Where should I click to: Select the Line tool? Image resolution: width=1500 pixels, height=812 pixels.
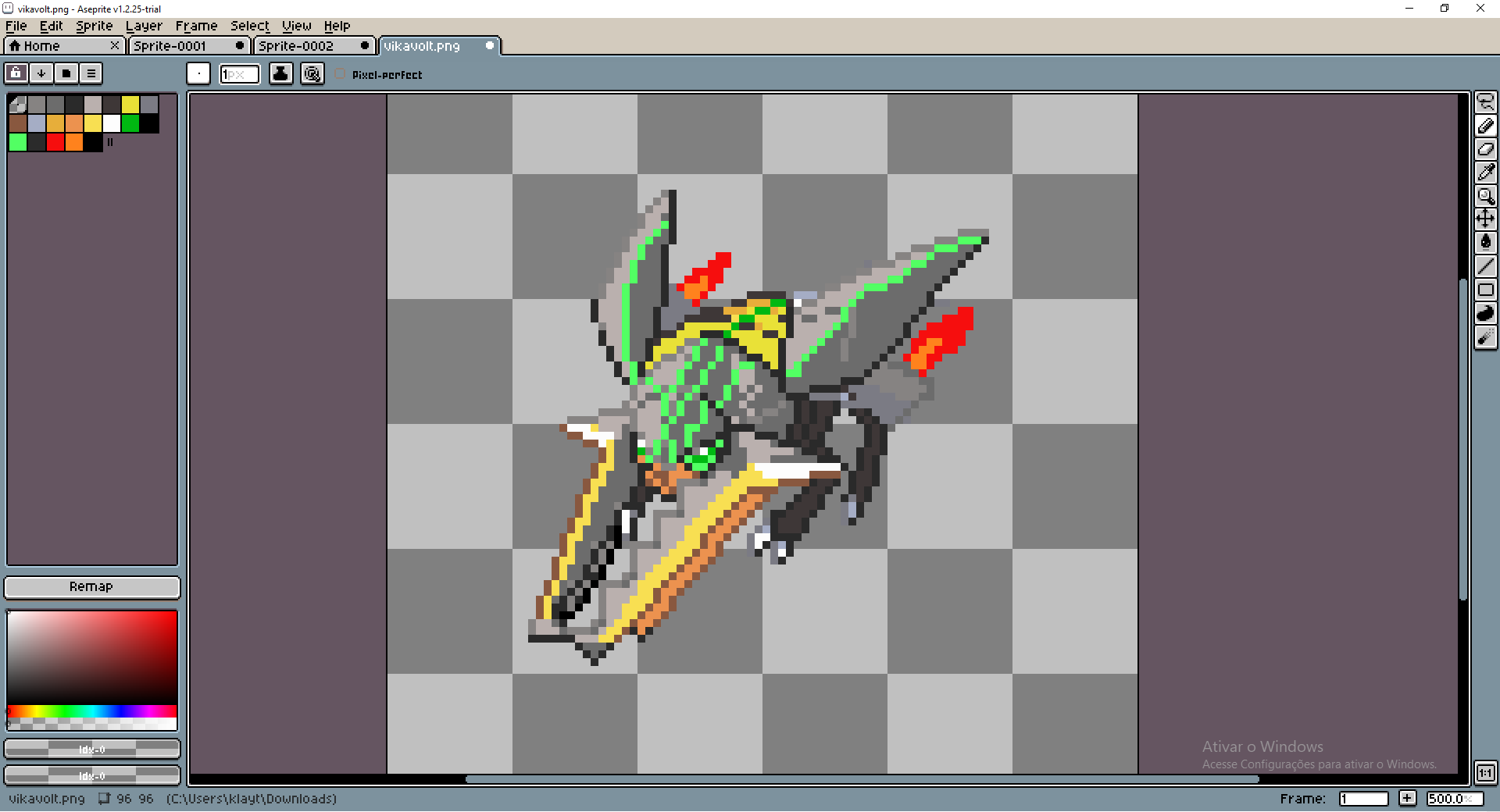[1485, 266]
